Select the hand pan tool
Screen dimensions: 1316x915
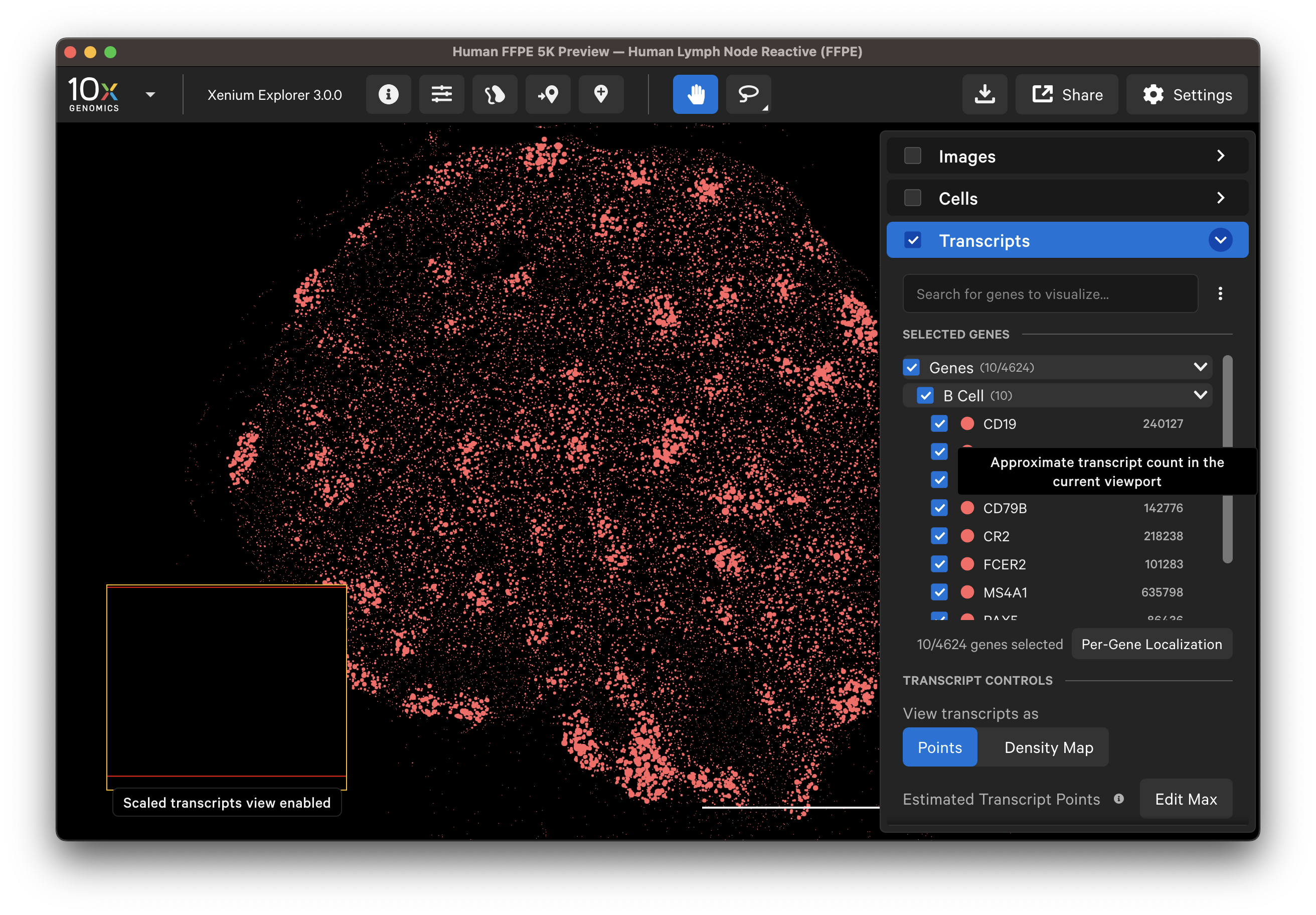point(695,94)
